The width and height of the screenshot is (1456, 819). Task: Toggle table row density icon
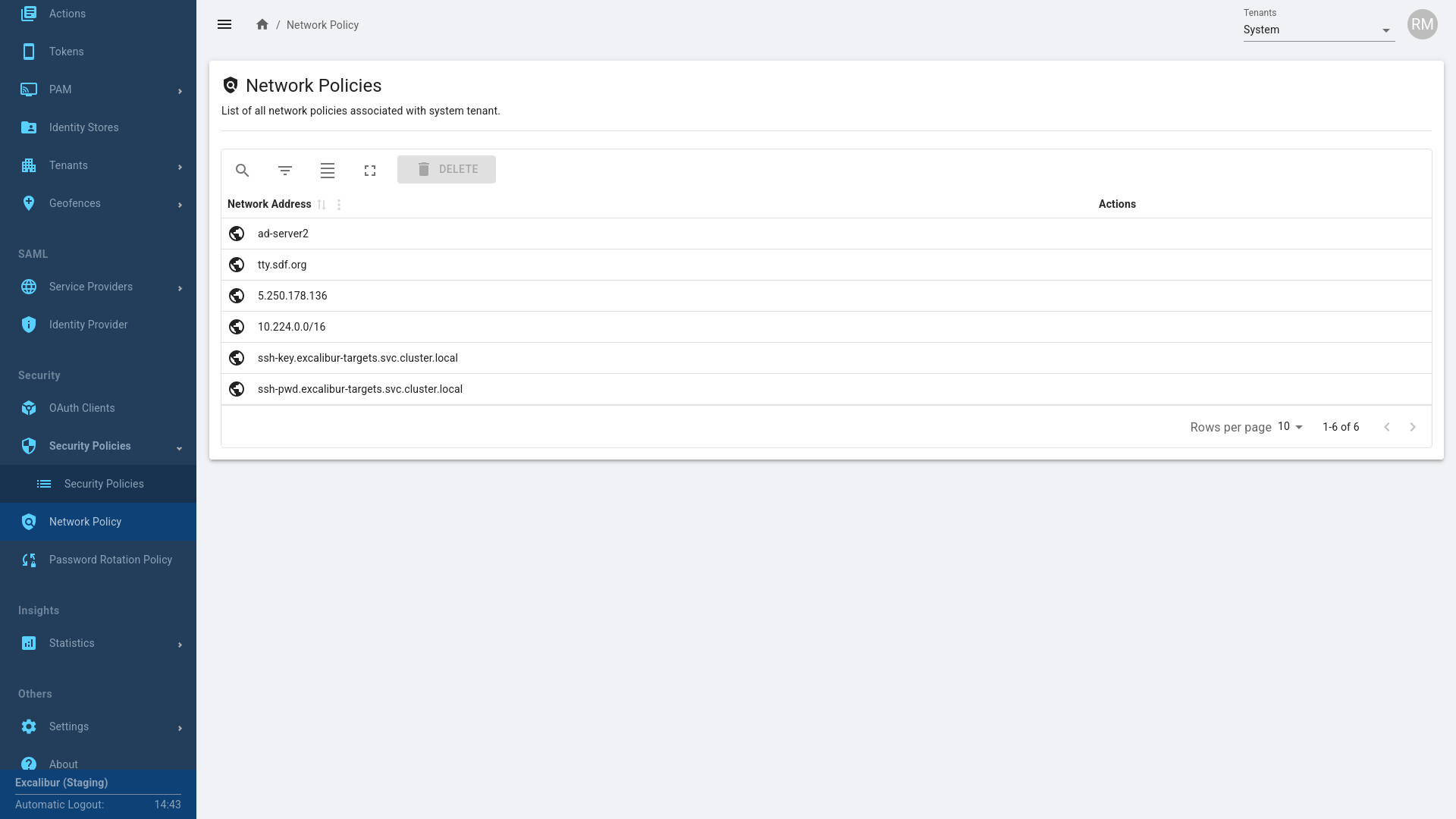coord(328,171)
